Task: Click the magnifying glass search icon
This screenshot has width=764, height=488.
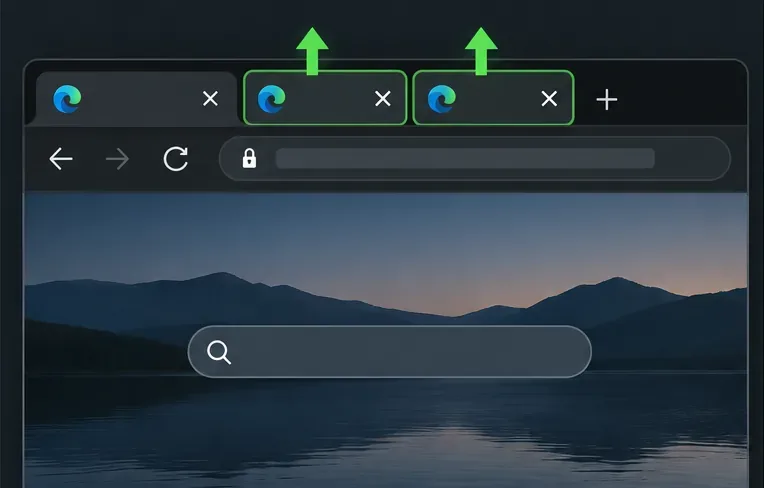Action: 219,352
